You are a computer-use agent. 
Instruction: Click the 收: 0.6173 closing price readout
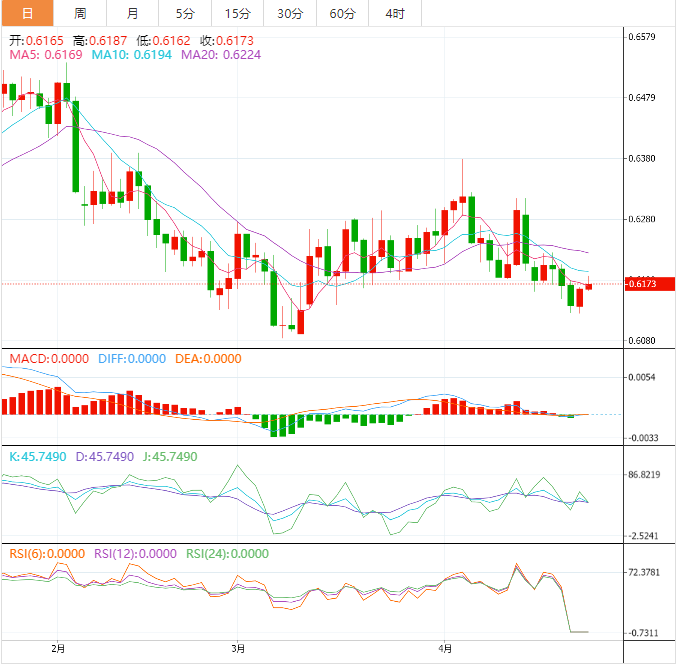(x=227, y=41)
